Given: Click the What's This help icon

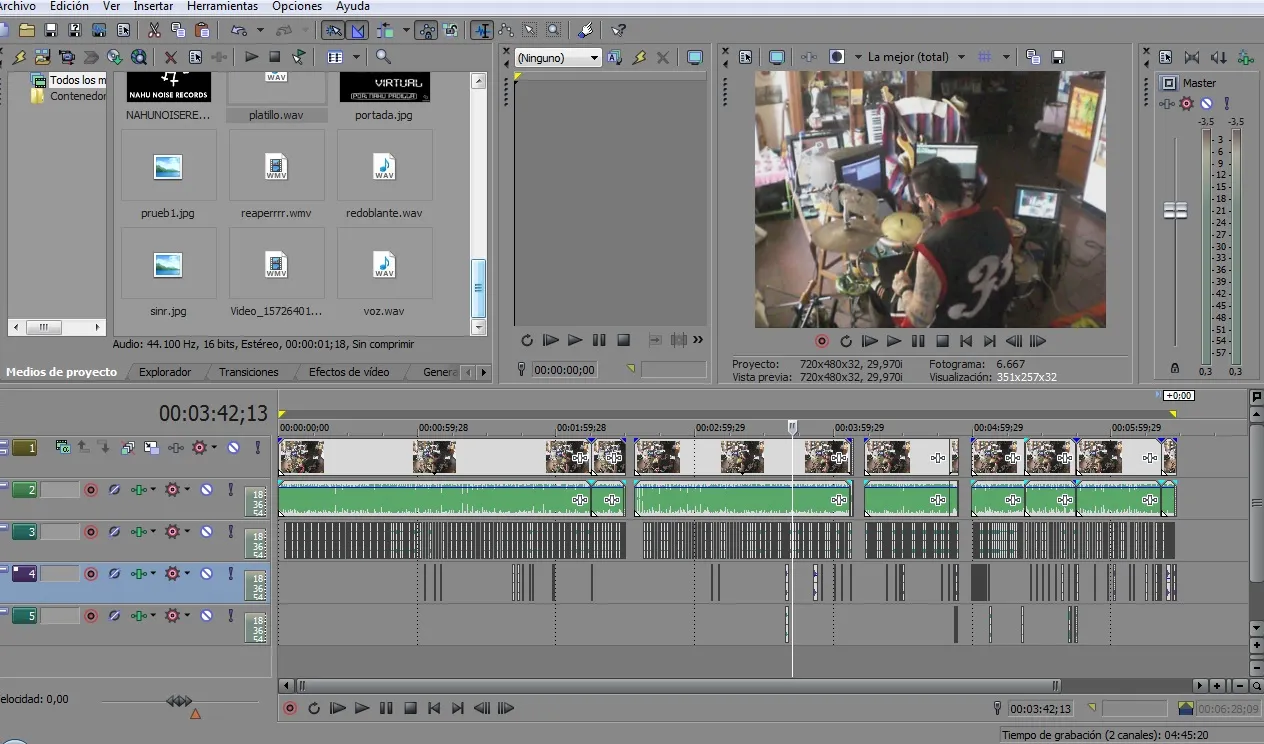Looking at the screenshot, I should click(618, 30).
